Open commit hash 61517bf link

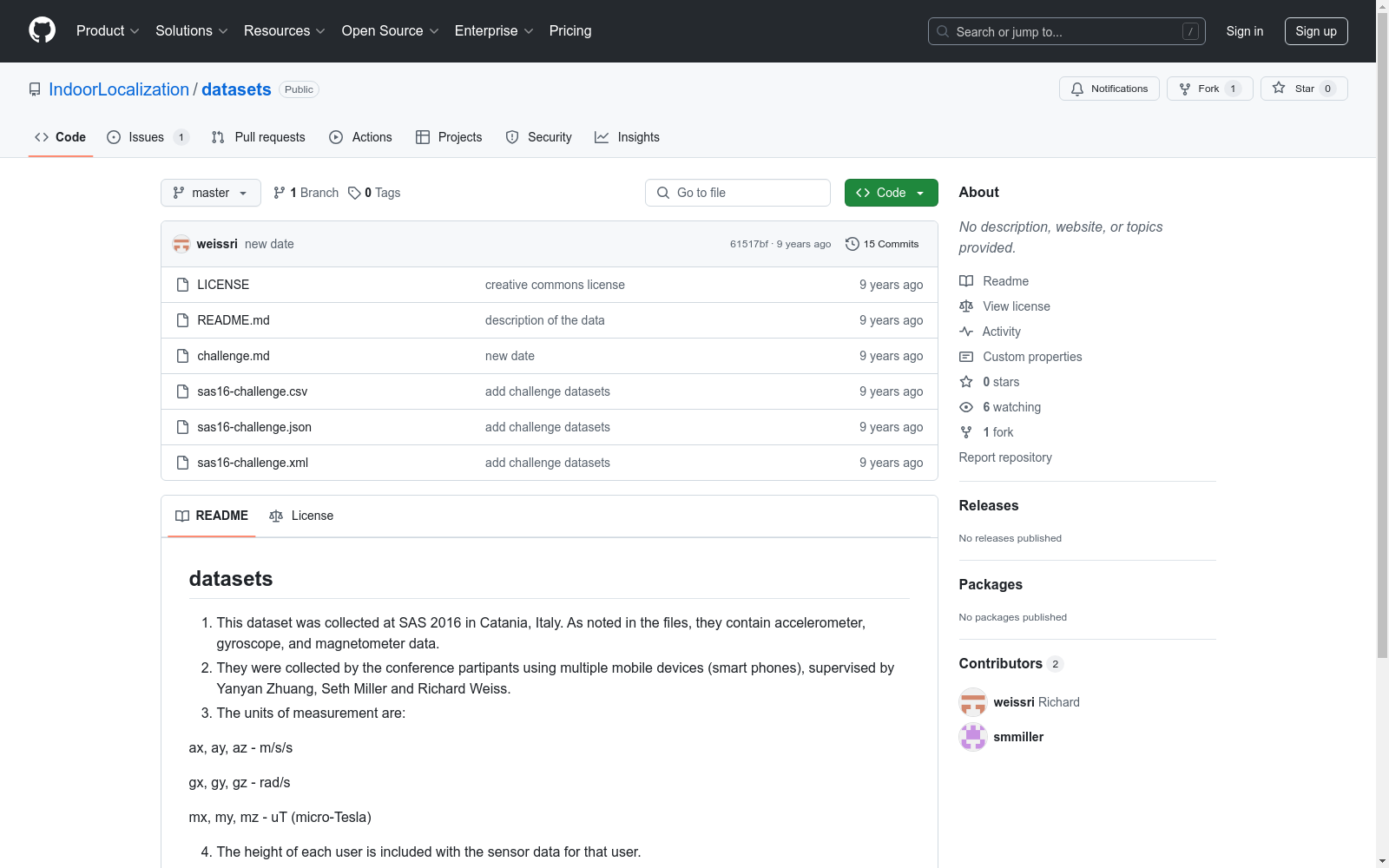(749, 244)
